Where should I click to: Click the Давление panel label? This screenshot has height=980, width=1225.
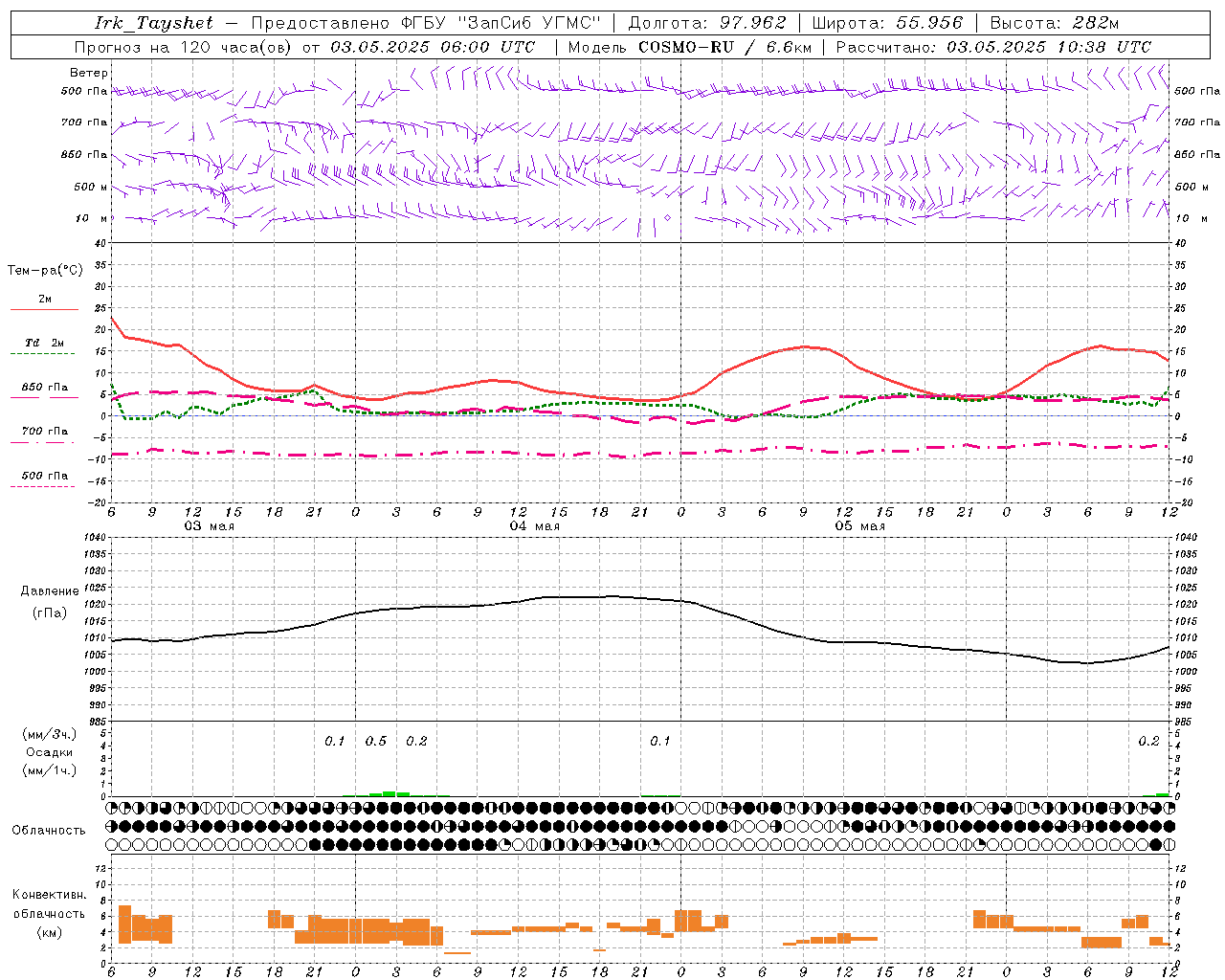[x=50, y=591]
